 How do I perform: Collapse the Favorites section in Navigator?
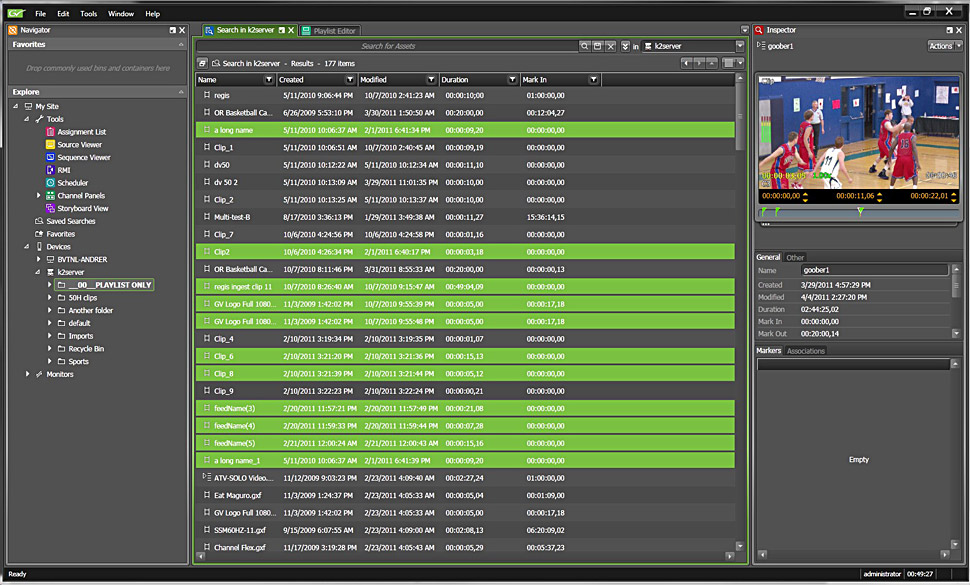click(x=180, y=45)
